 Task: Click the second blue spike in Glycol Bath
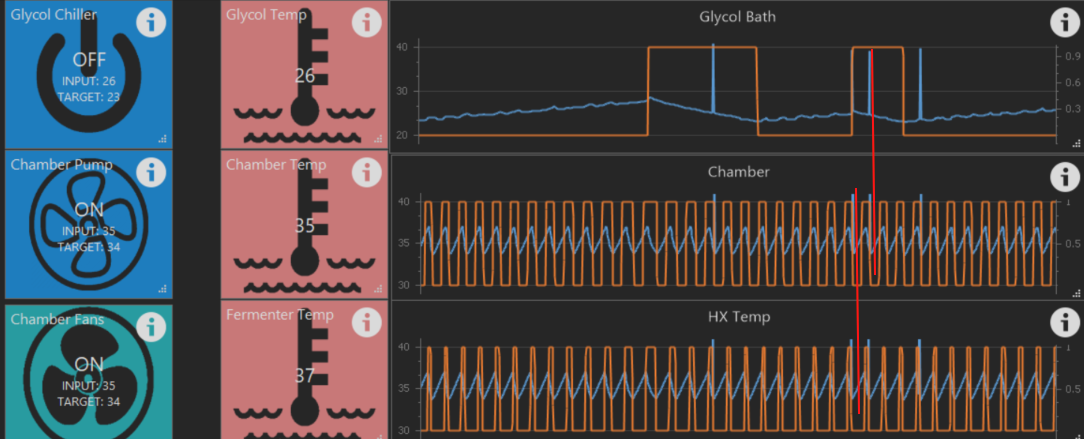869,75
